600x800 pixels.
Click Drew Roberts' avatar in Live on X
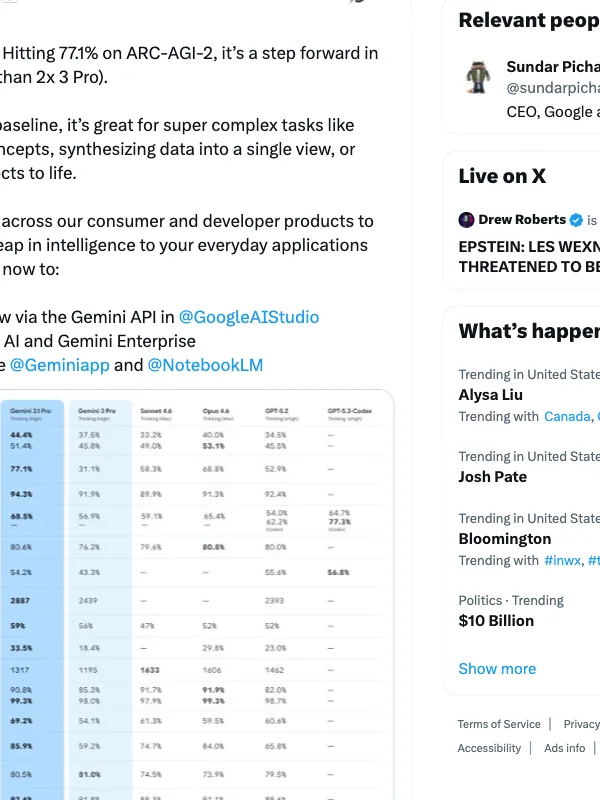(465, 219)
